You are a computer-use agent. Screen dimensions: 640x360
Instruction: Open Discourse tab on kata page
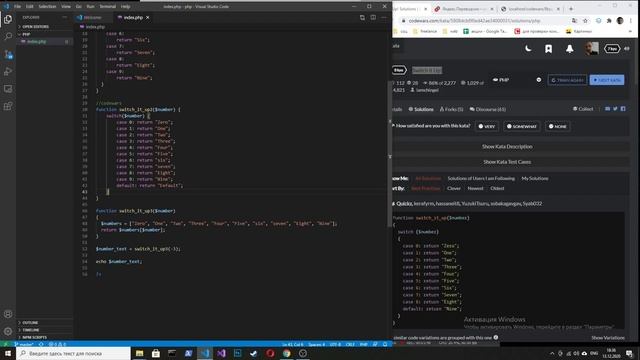pos(488,109)
